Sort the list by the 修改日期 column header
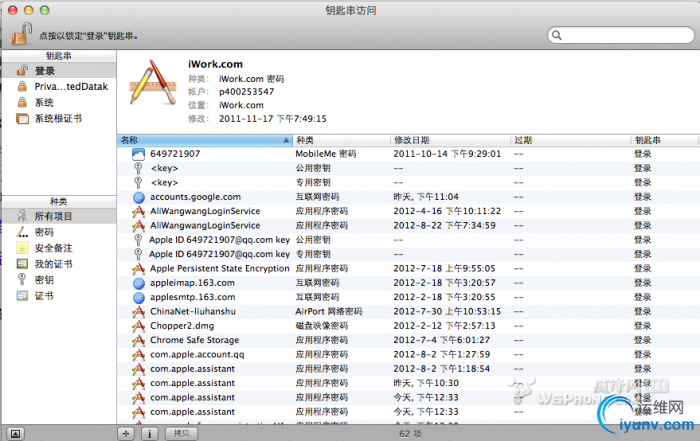 [450, 140]
